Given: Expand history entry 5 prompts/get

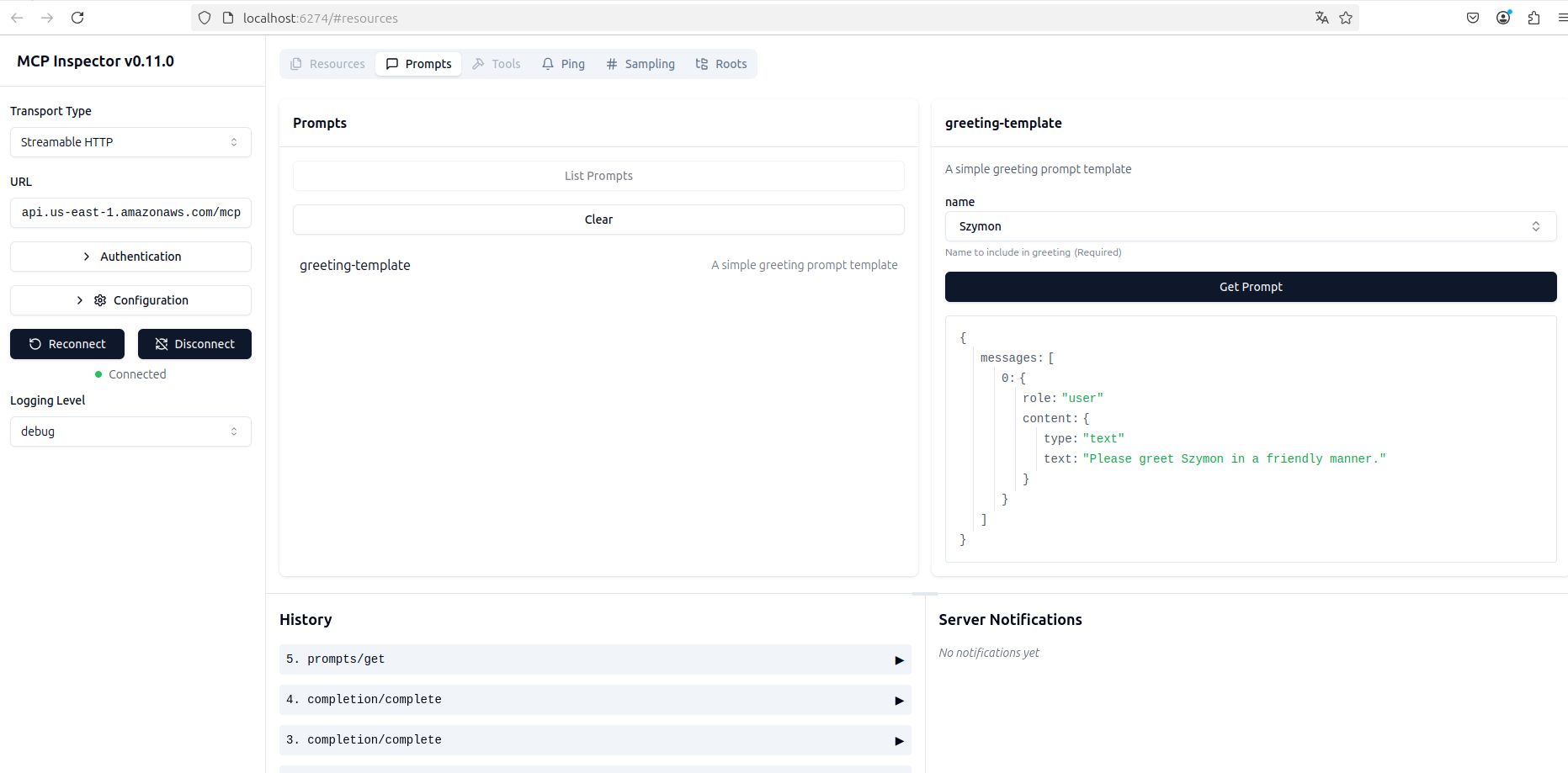Looking at the screenshot, I should pos(595,659).
